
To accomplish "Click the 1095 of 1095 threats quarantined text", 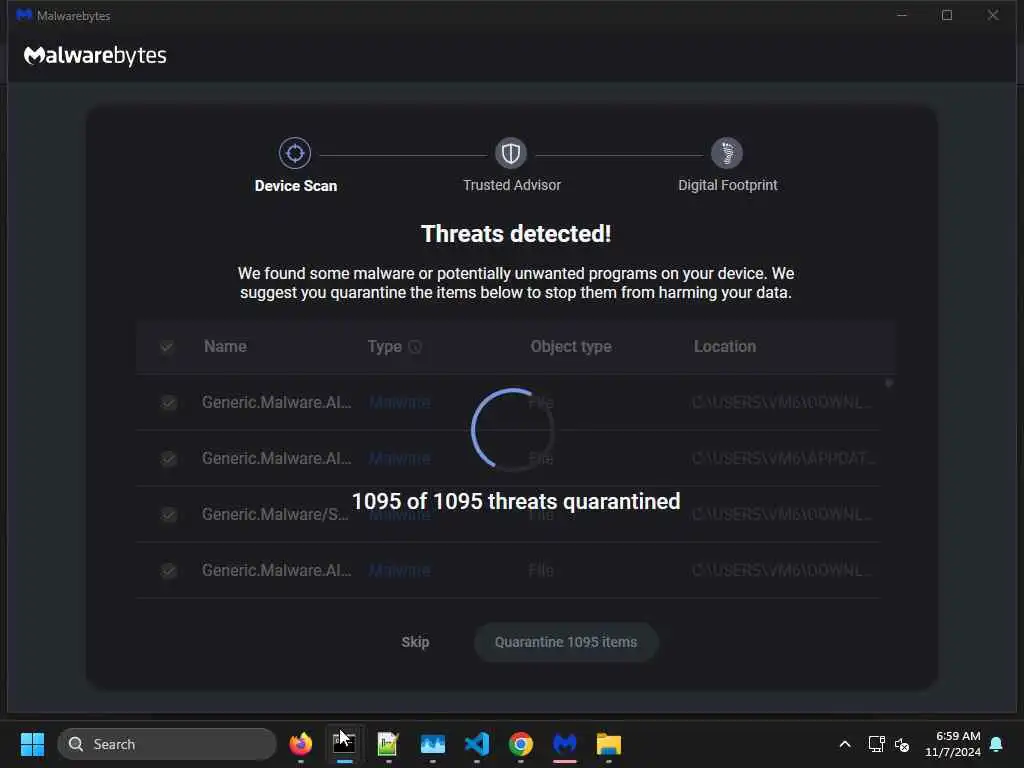I will click(x=516, y=502).
